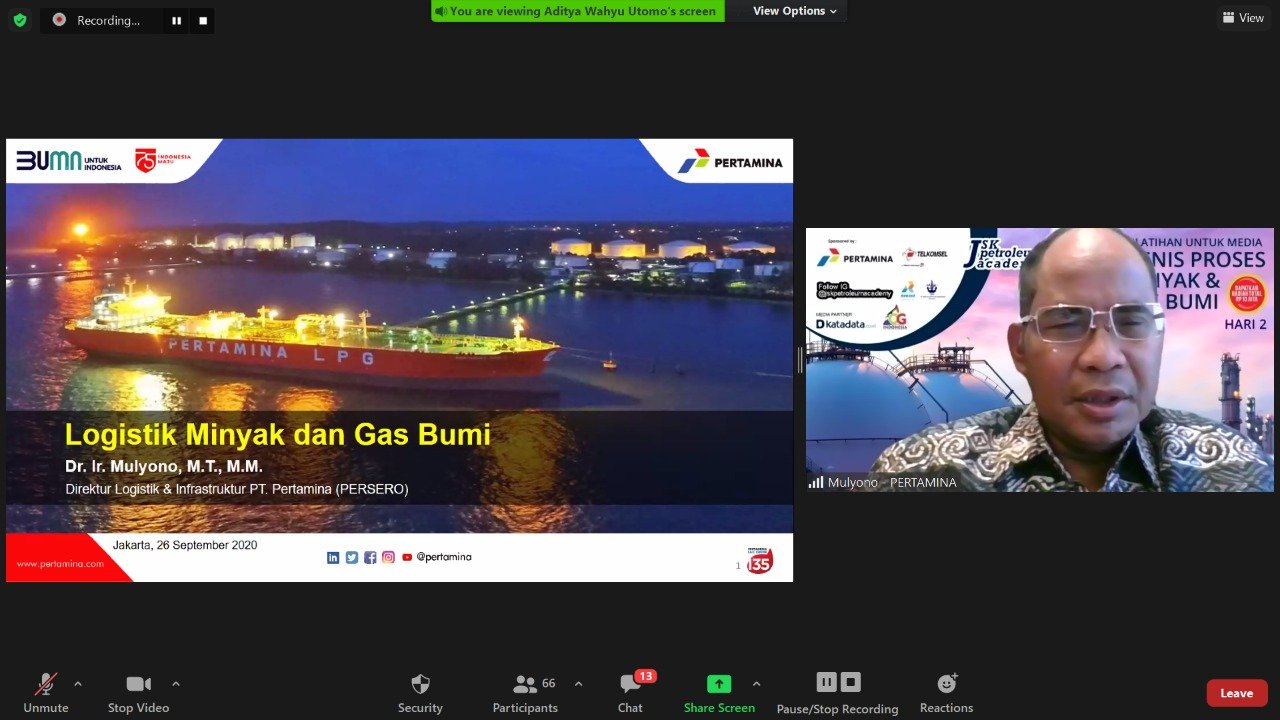The width and height of the screenshot is (1280, 720).
Task: Expand Share Screen options chevron
Action: pyautogui.click(x=756, y=684)
